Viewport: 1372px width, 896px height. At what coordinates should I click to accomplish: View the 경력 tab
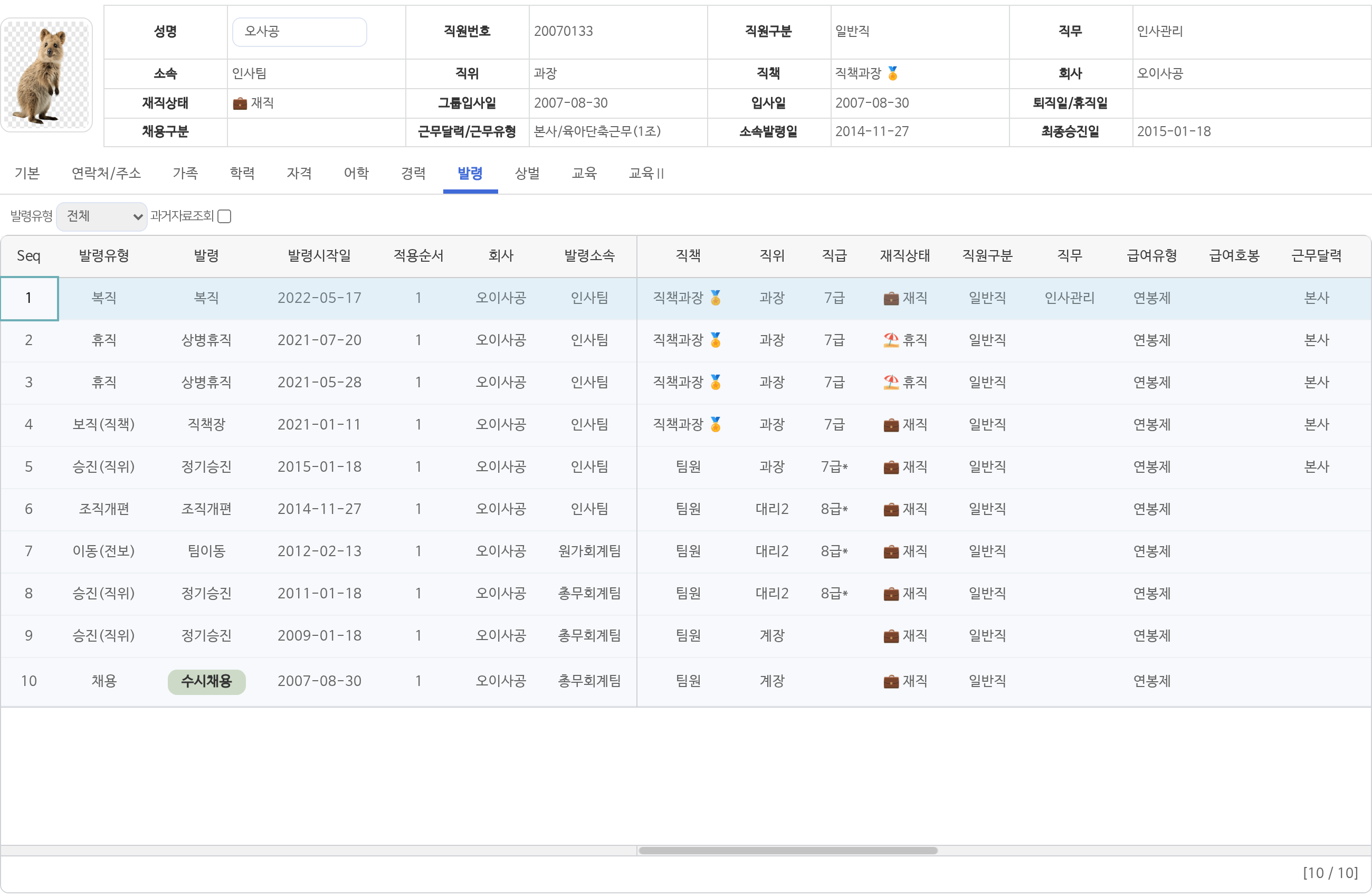[413, 173]
